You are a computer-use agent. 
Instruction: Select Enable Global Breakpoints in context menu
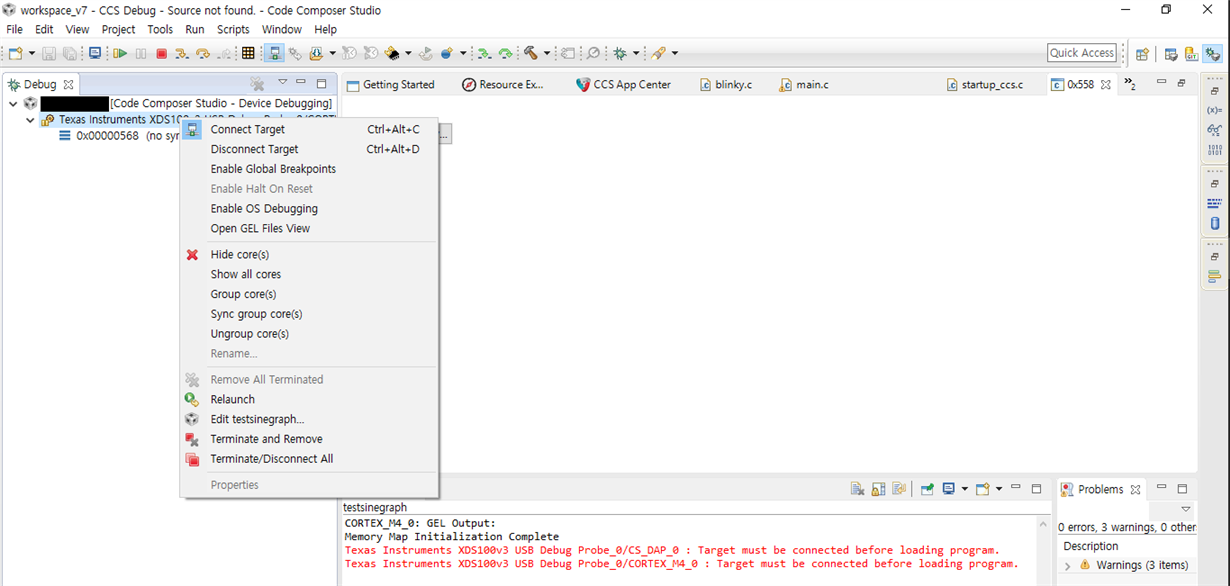coord(273,169)
